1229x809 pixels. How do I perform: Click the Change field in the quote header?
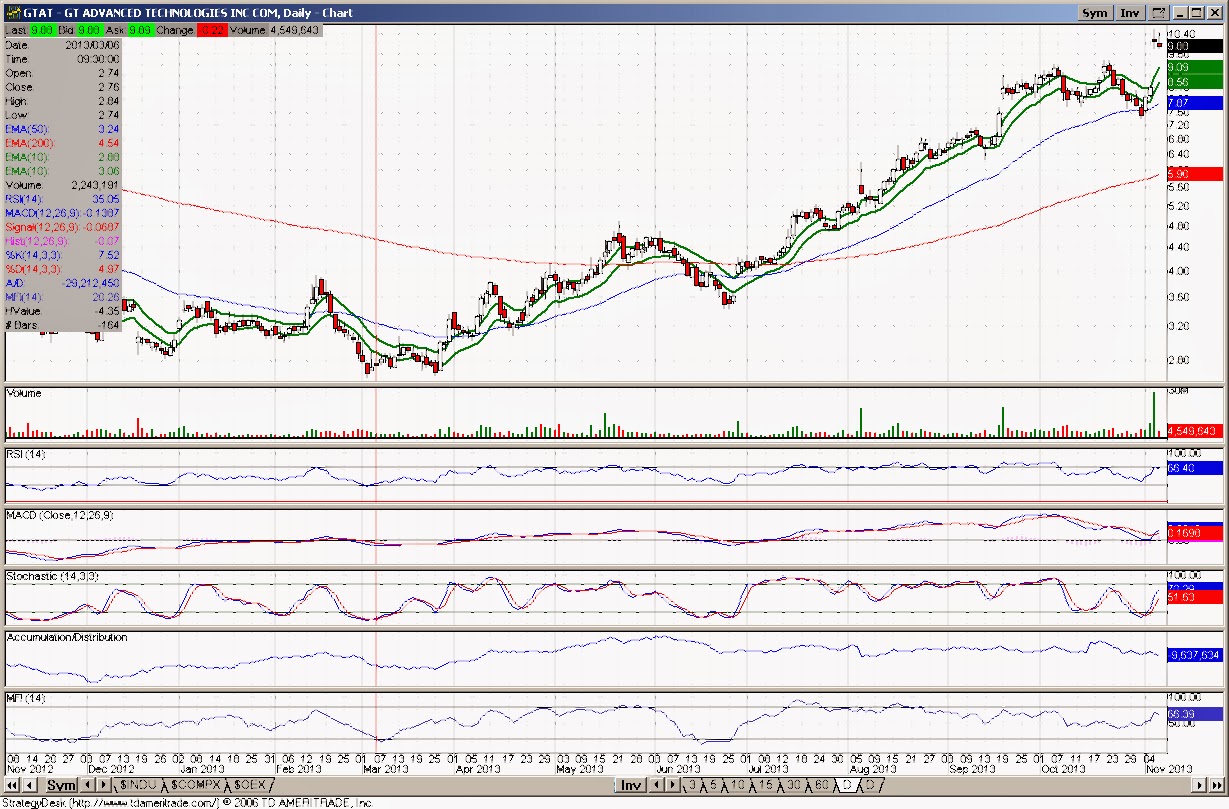pyautogui.click(x=191, y=31)
